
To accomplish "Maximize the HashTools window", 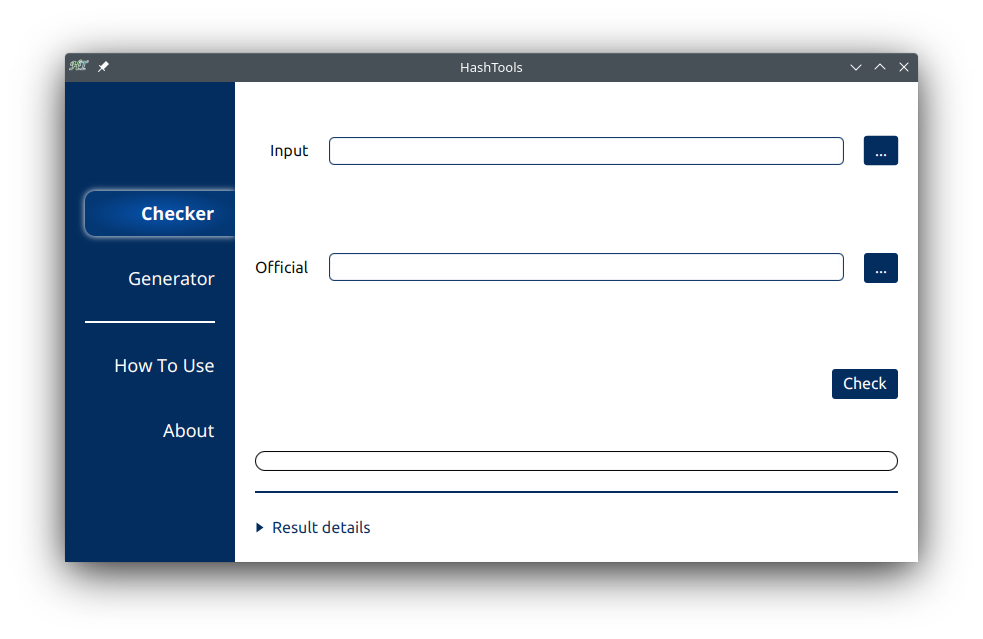I will (880, 67).
